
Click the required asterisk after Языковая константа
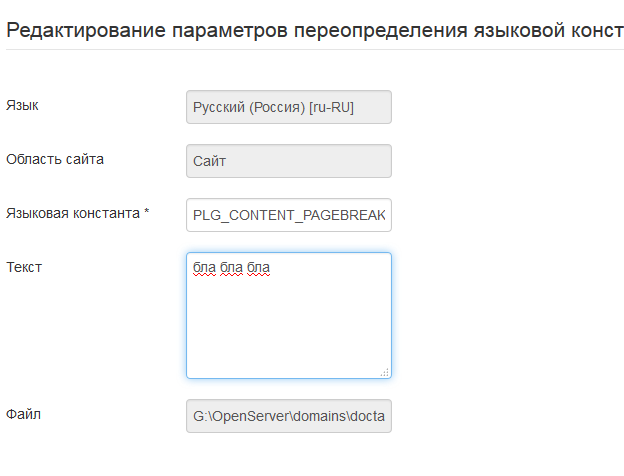pos(147,213)
